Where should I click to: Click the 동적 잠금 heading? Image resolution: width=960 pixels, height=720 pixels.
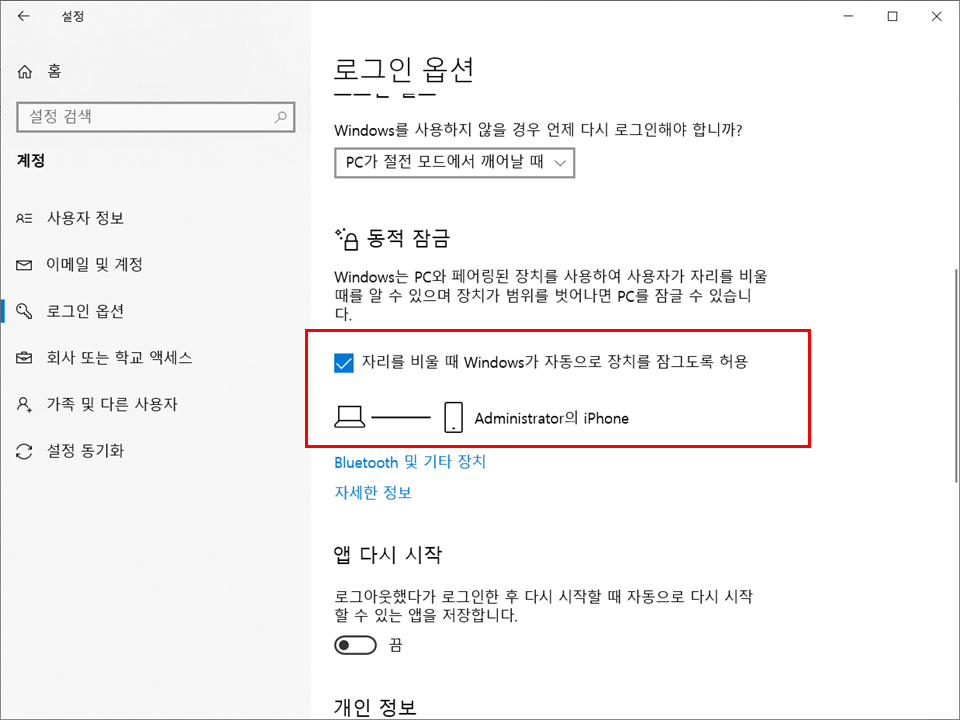click(408, 239)
